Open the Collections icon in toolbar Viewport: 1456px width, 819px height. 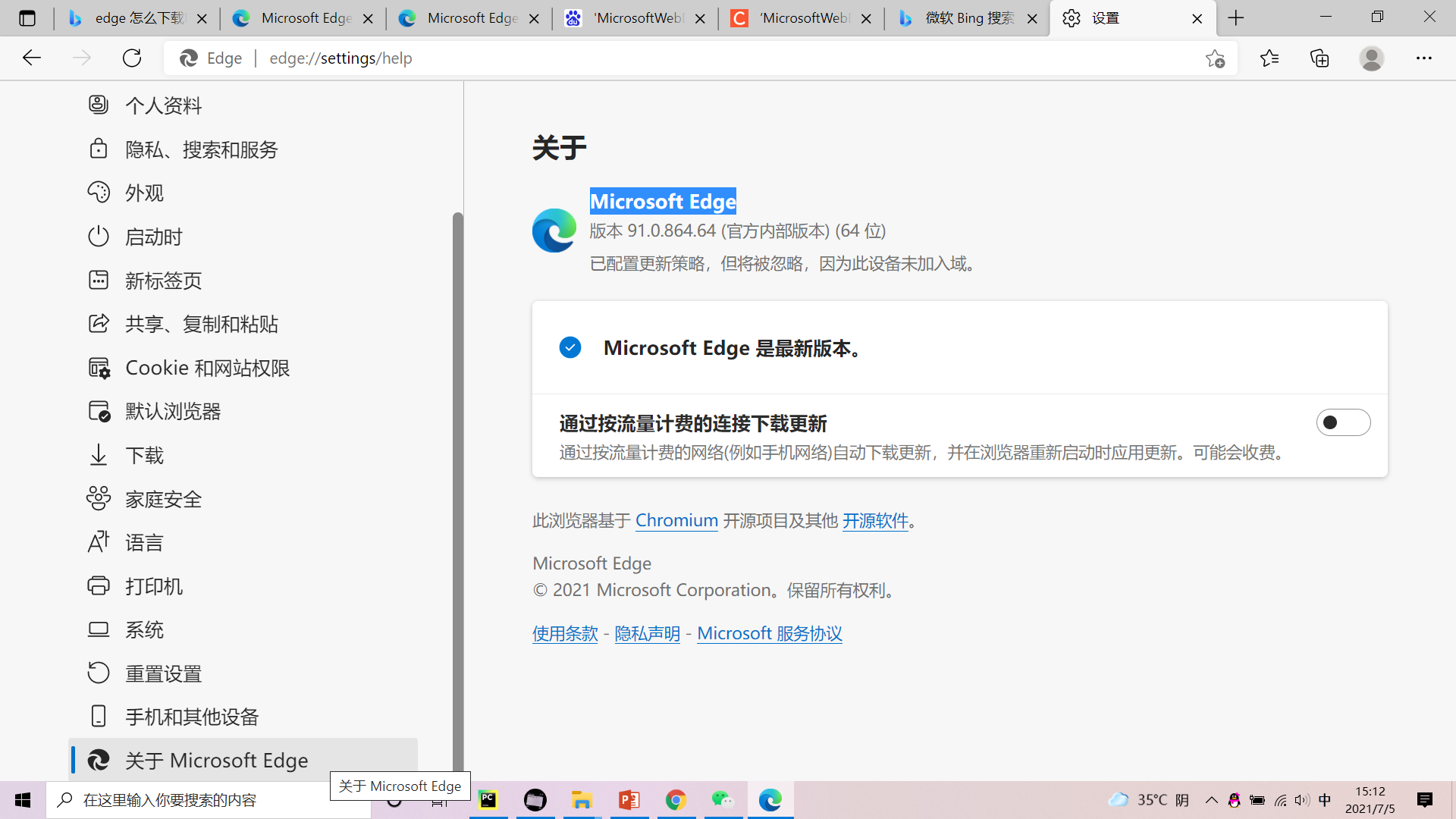click(1319, 58)
